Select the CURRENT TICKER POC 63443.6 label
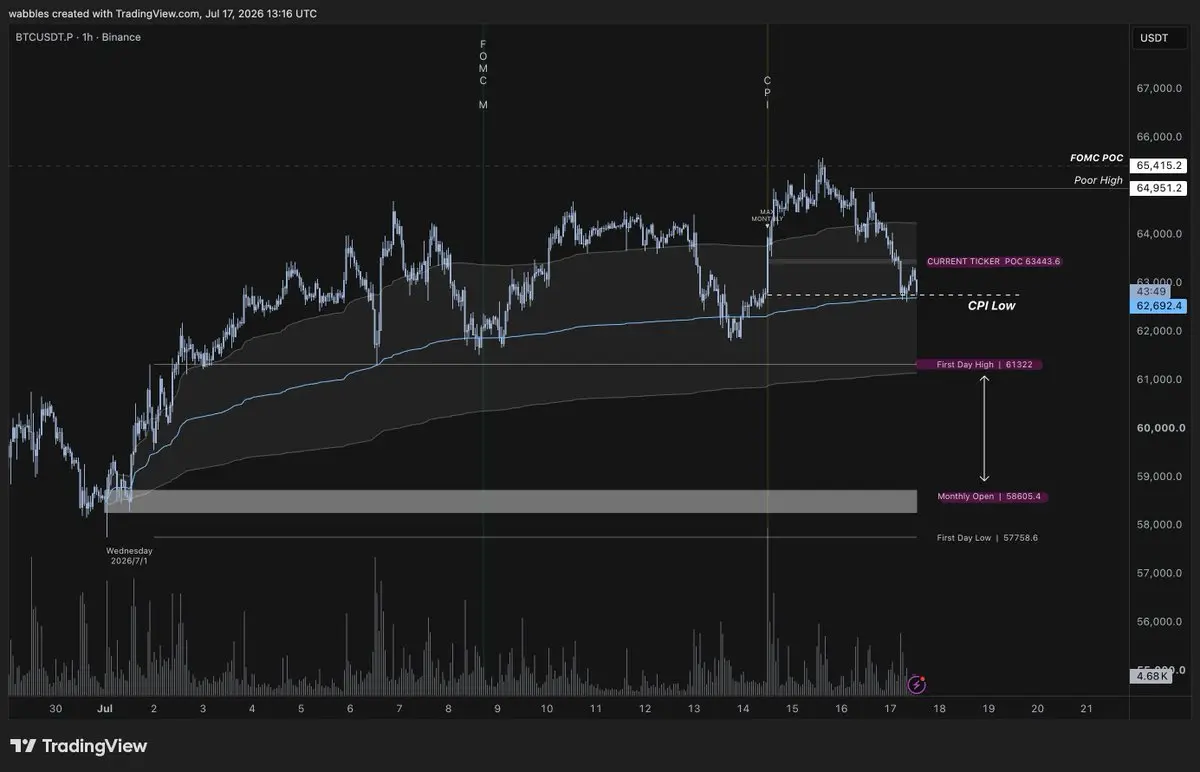Screen dimensions: 1200x772 993,261
